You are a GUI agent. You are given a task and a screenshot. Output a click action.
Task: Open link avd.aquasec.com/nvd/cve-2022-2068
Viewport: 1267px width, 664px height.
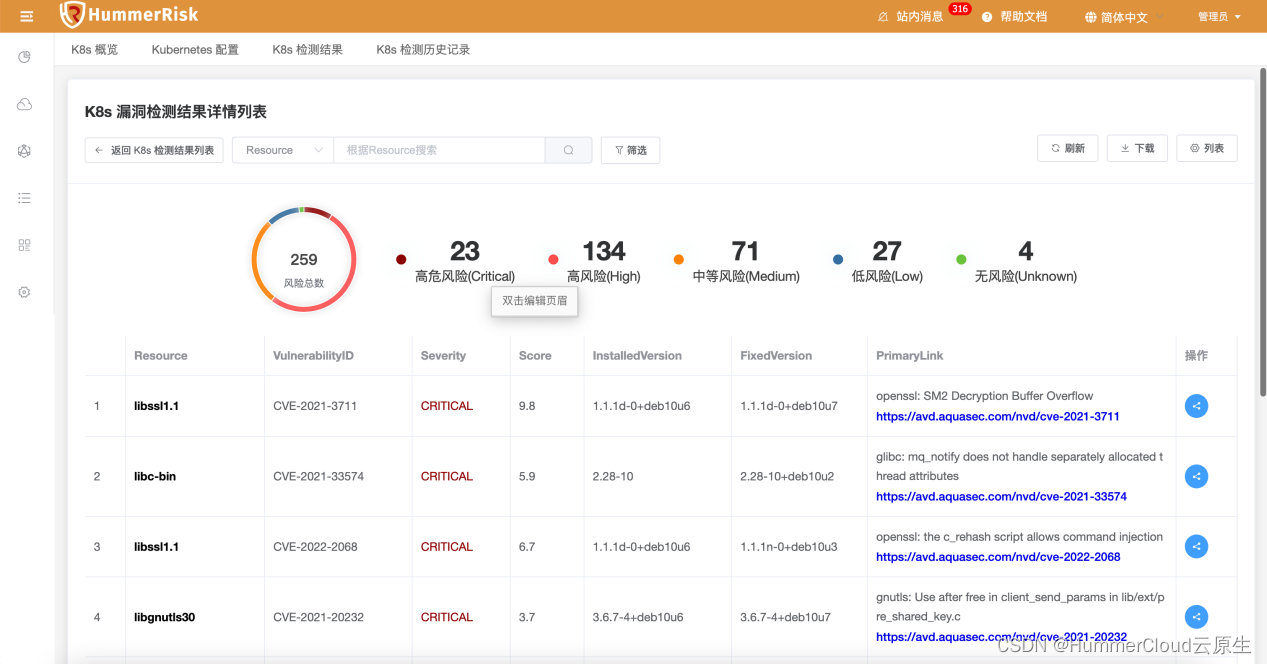[x=998, y=557]
